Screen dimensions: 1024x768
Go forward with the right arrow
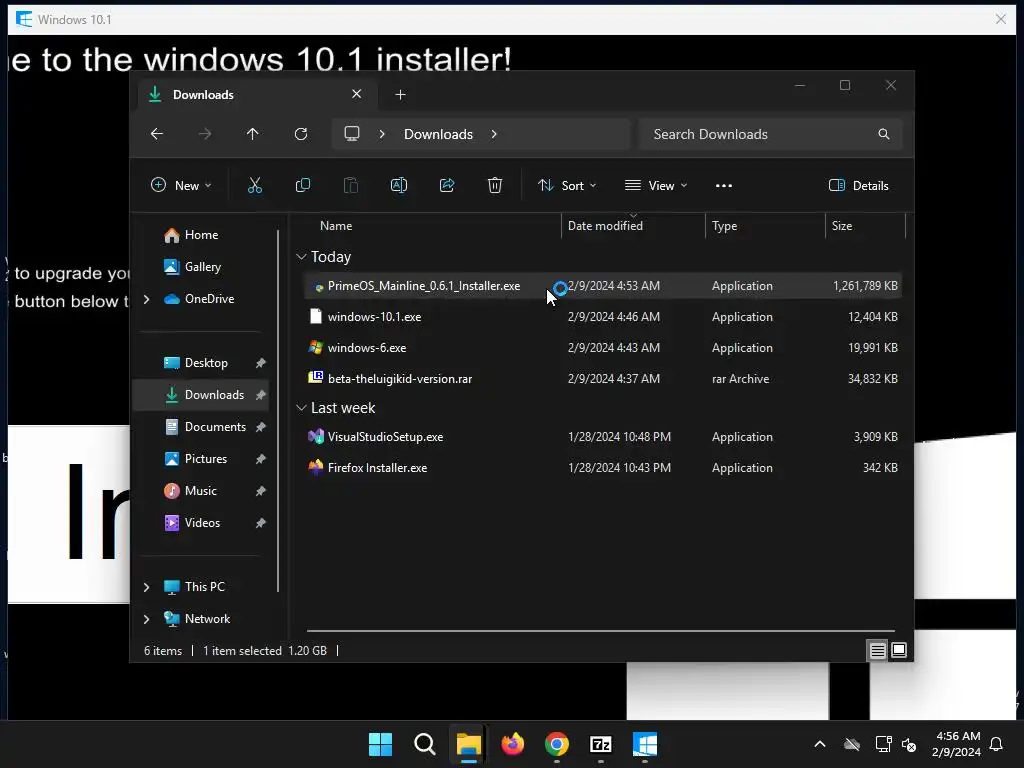[x=205, y=134]
